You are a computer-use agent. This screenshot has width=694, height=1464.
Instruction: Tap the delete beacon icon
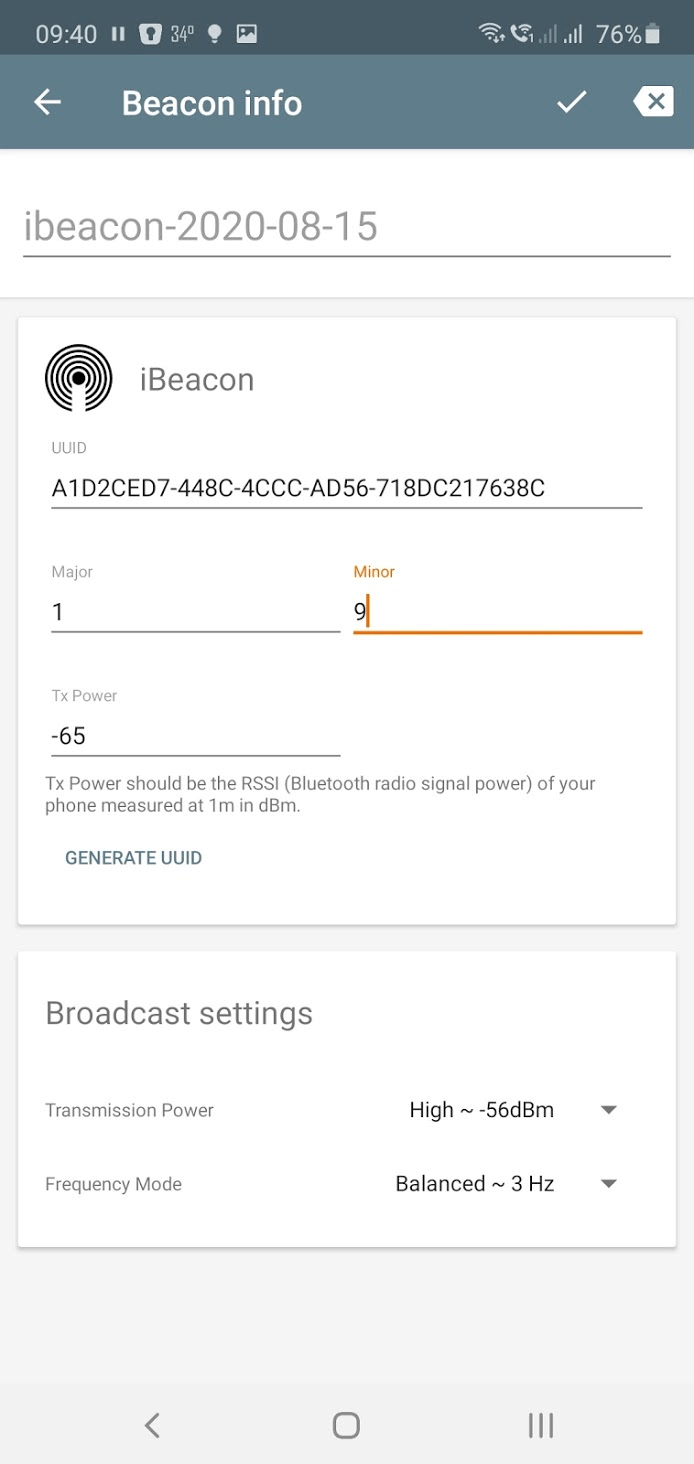[653, 102]
